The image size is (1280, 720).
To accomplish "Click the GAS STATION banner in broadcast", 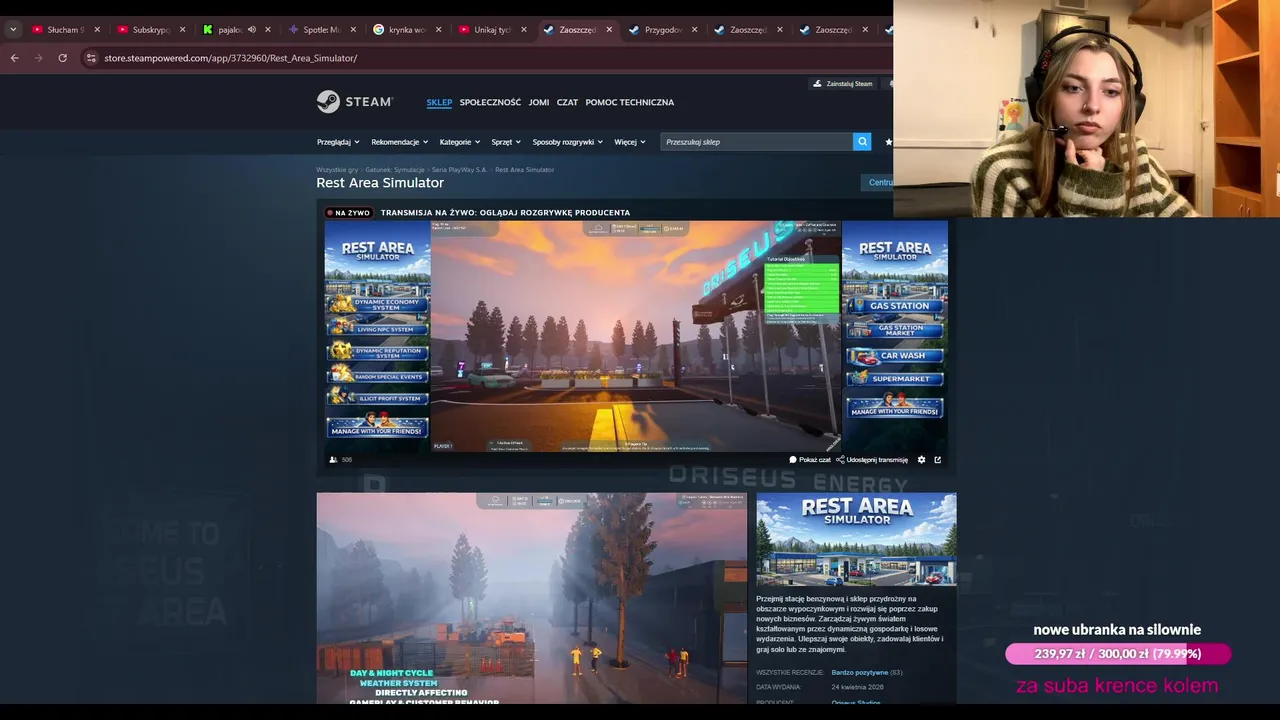I will coord(895,306).
